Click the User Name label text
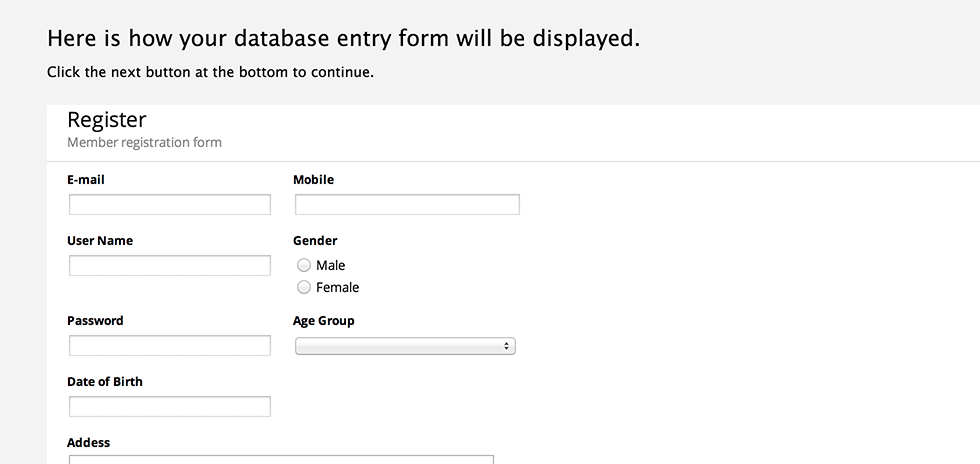 (100, 241)
